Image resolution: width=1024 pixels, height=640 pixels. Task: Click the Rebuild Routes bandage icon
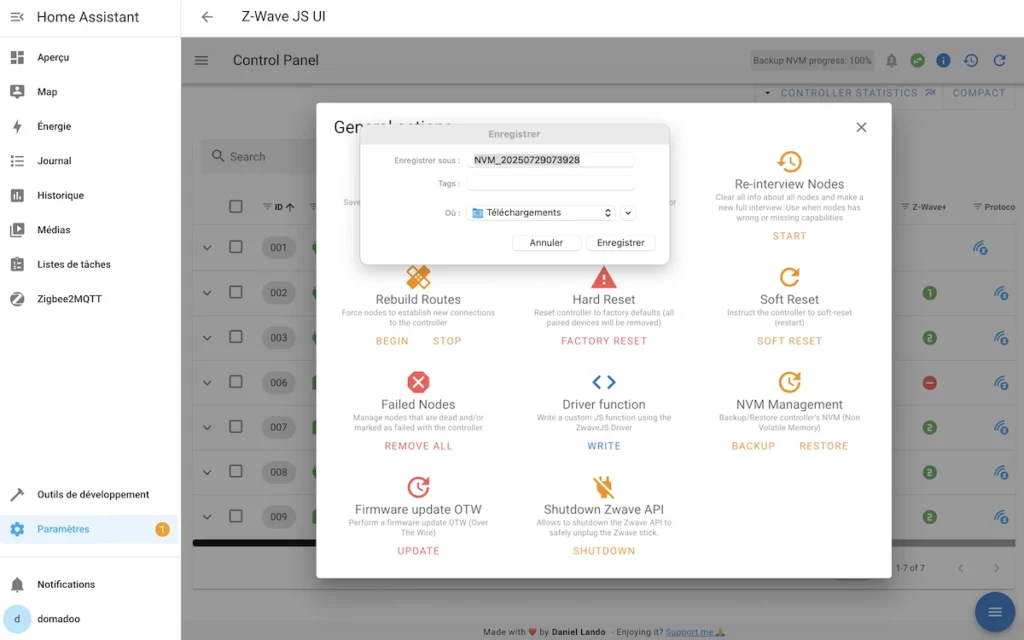pos(418,277)
